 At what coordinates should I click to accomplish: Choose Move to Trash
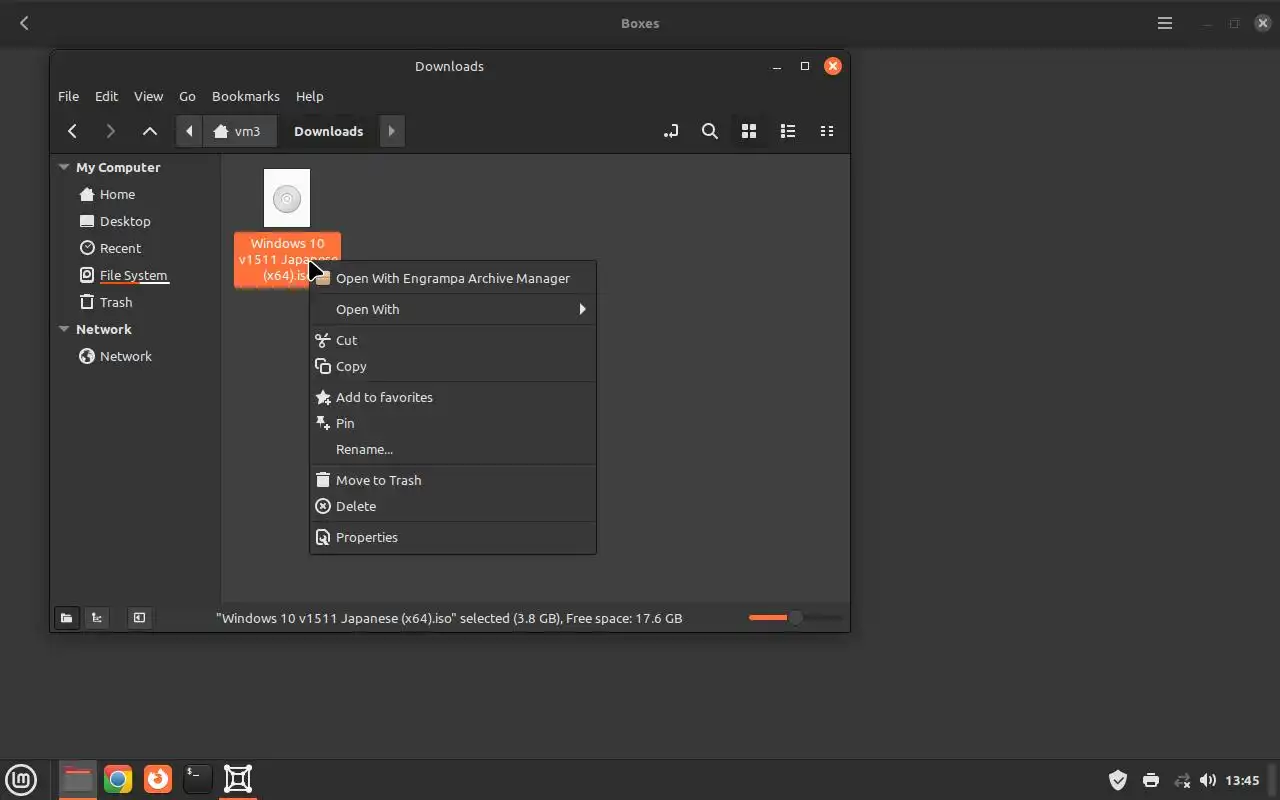tap(453, 480)
